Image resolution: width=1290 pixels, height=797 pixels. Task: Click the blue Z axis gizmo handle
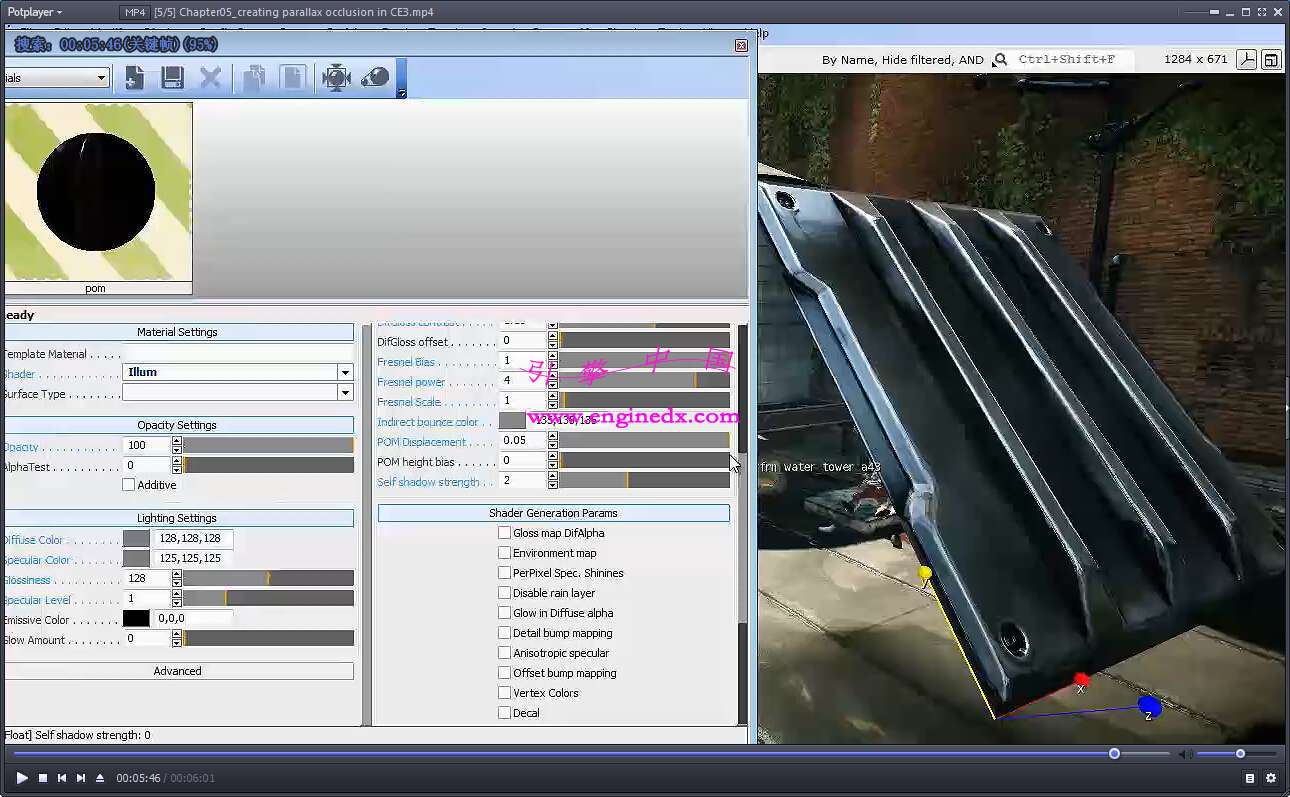coord(1150,707)
